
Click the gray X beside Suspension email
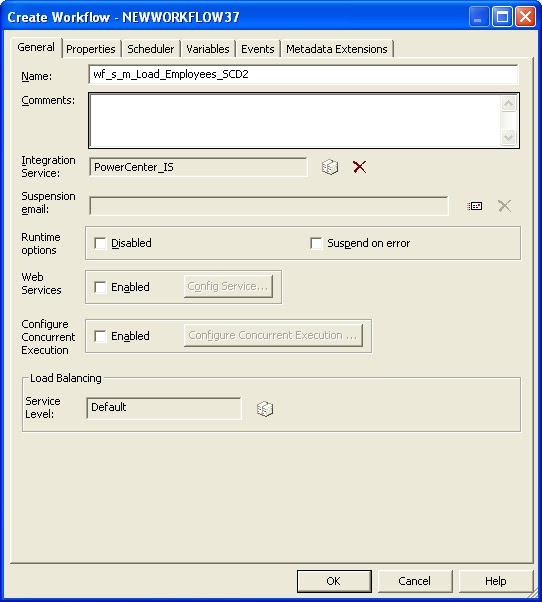tap(504, 206)
